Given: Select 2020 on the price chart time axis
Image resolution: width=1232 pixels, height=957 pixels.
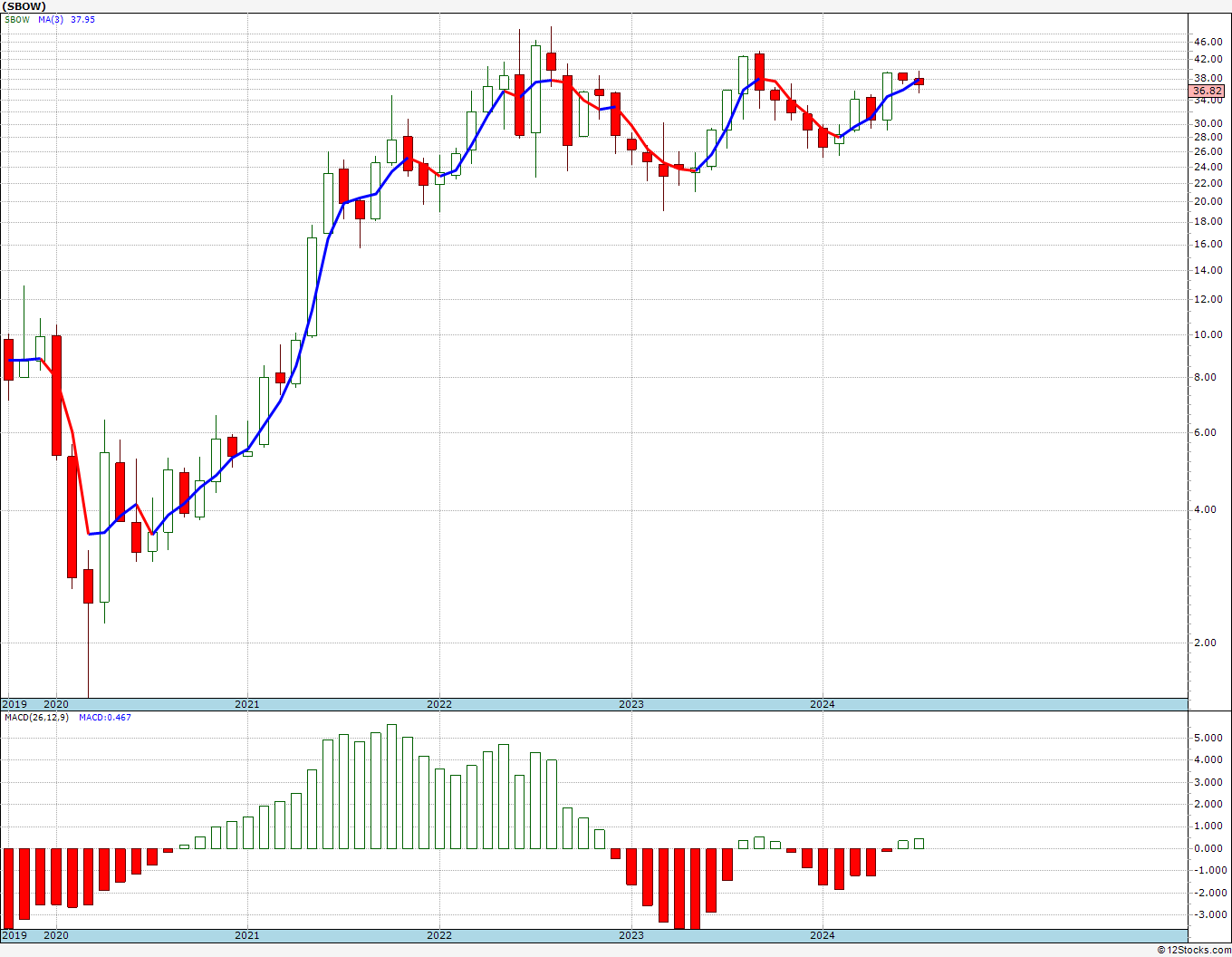Looking at the screenshot, I should 56,704.
